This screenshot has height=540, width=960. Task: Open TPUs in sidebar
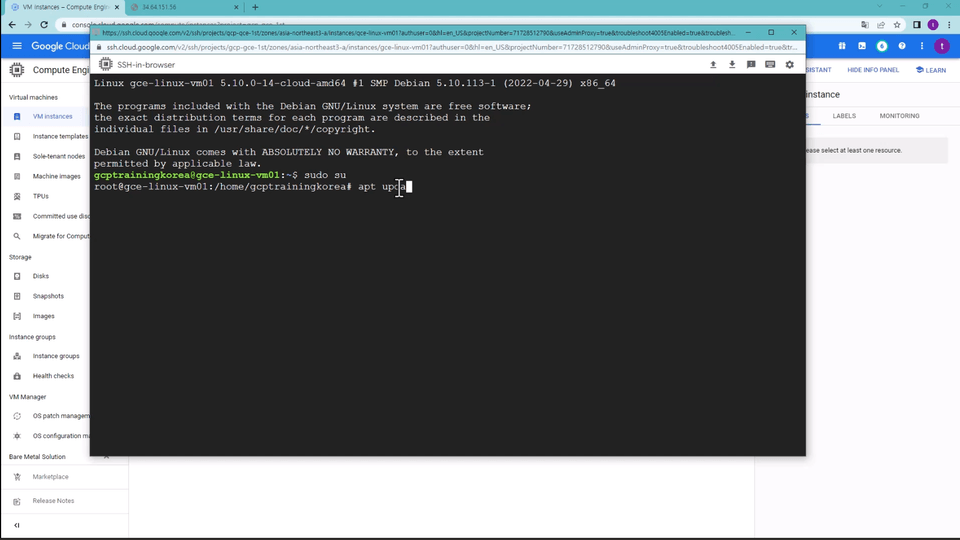click(40, 197)
